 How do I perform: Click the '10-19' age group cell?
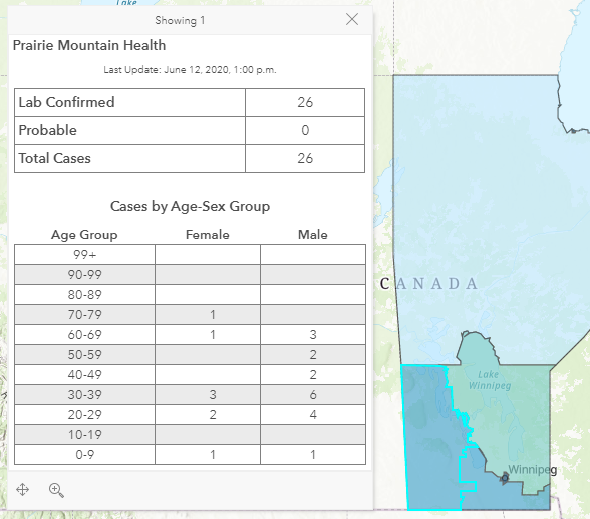[x=85, y=435]
